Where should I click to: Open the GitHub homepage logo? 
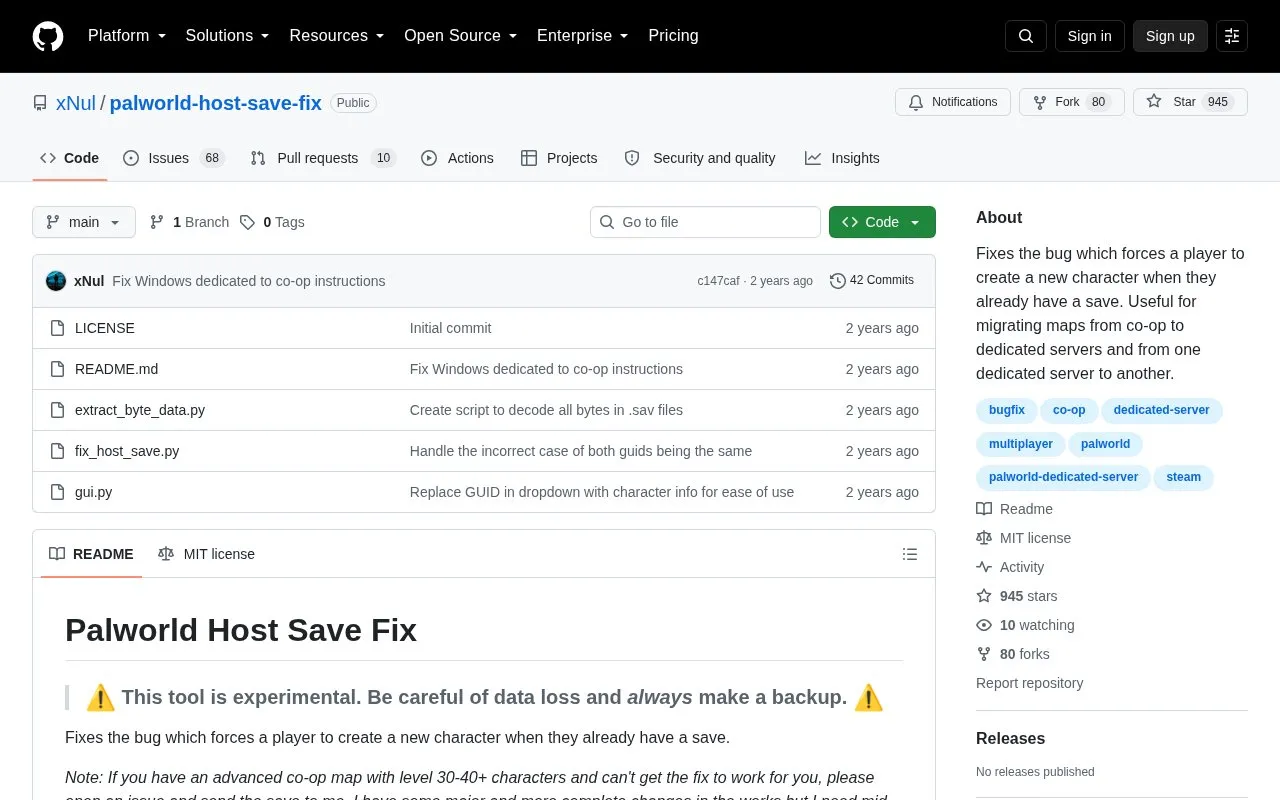(x=48, y=36)
